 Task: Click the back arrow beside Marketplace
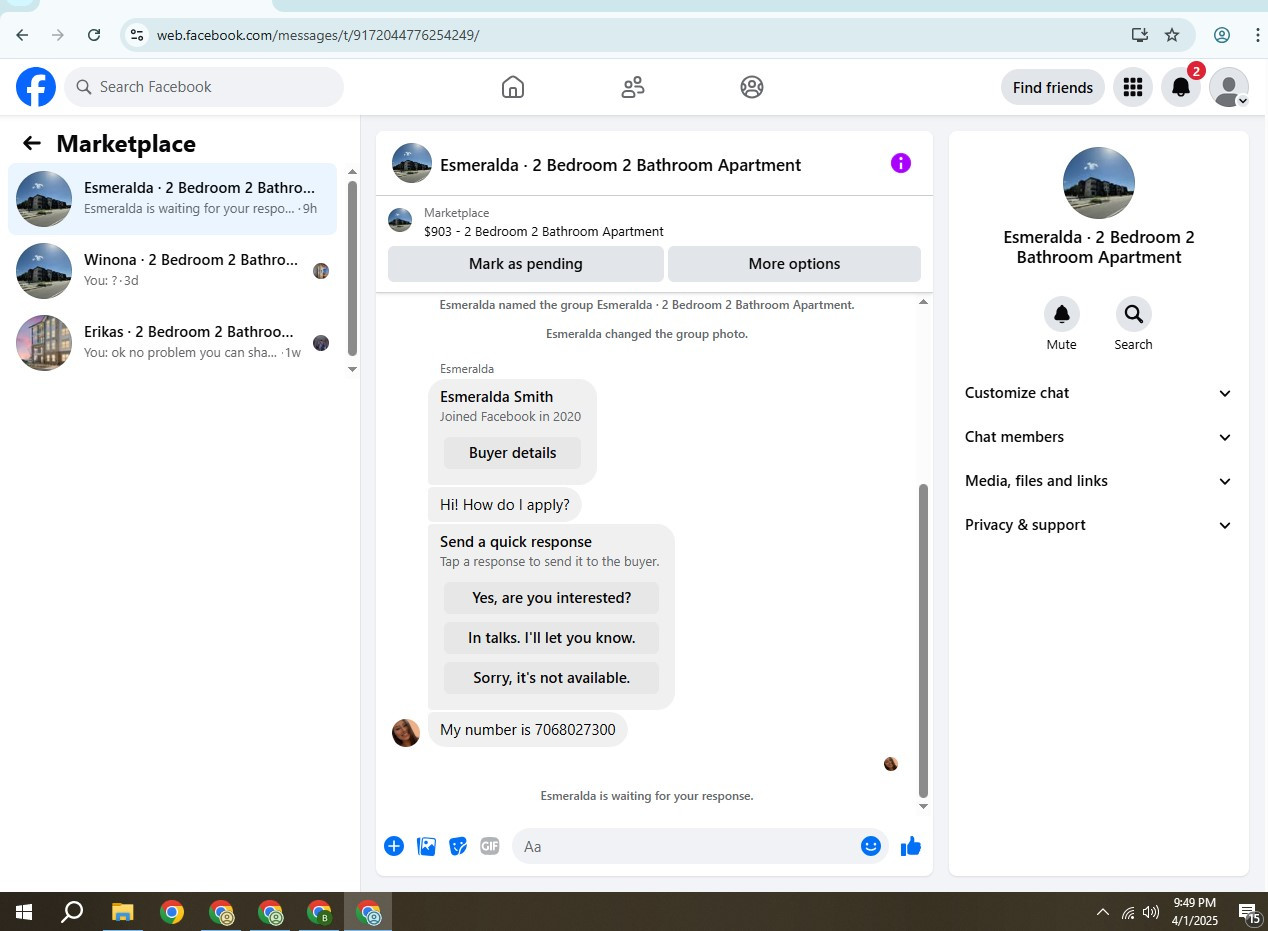pyautogui.click(x=32, y=143)
